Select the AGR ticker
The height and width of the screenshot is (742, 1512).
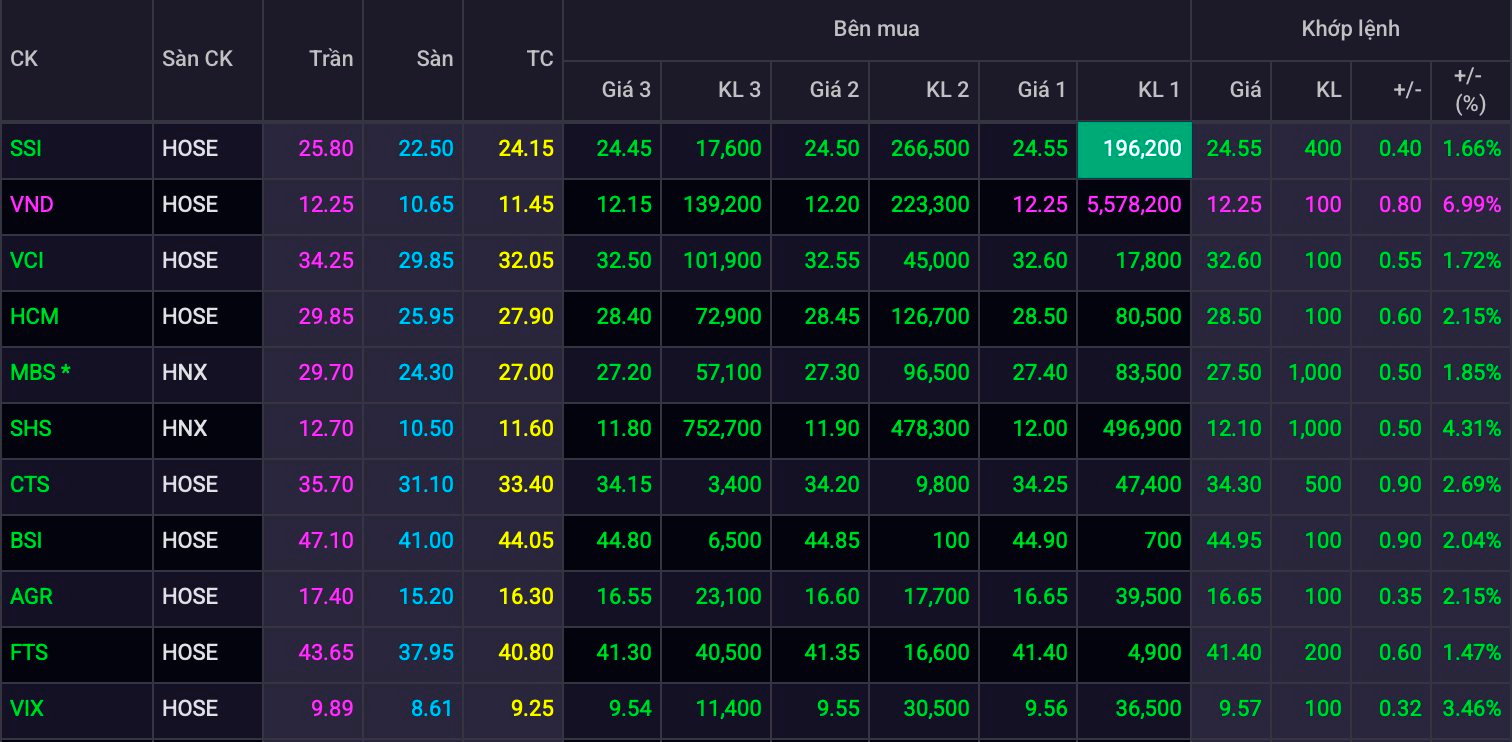point(31,597)
